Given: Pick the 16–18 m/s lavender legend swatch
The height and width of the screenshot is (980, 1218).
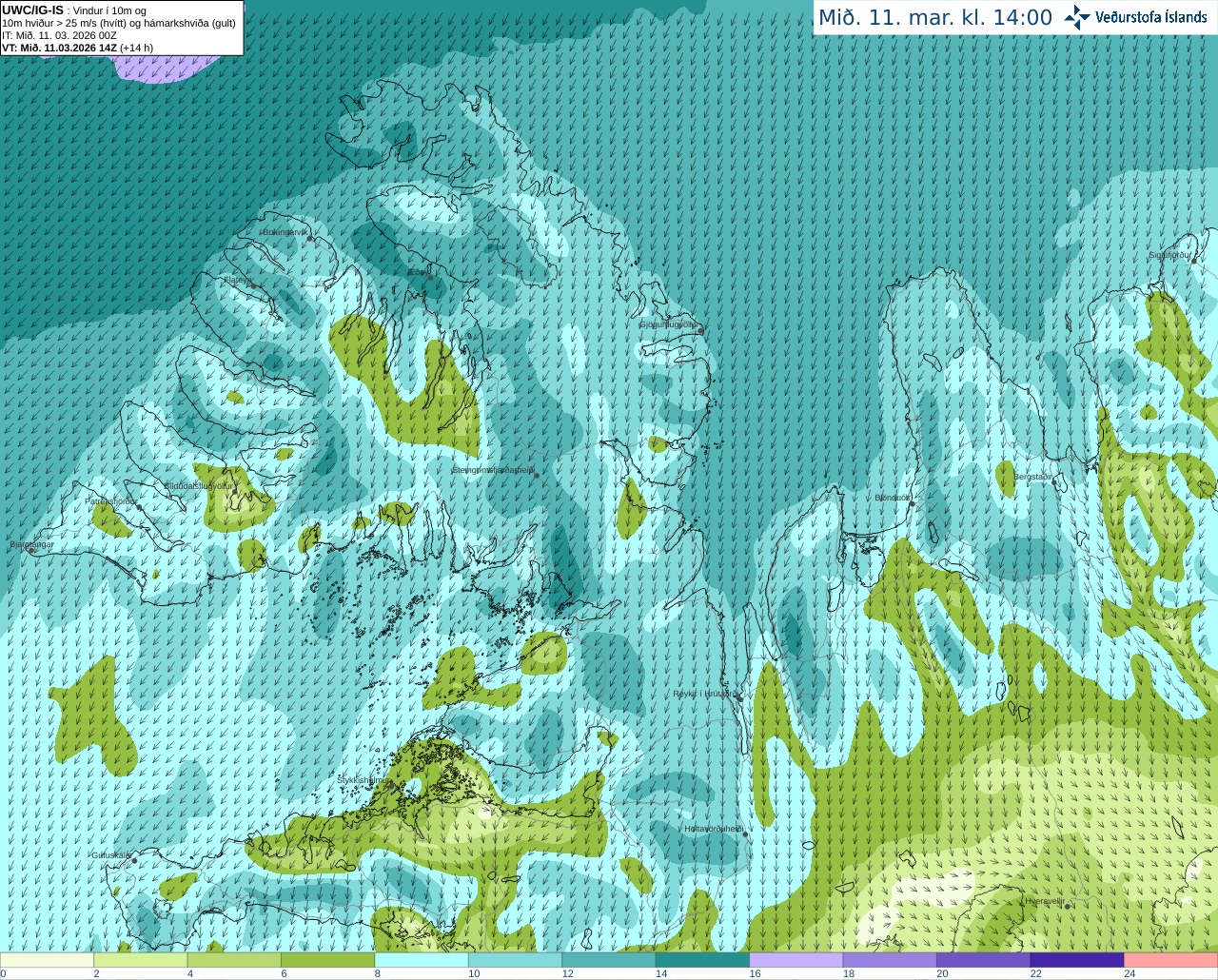Looking at the screenshot, I should tap(796, 960).
